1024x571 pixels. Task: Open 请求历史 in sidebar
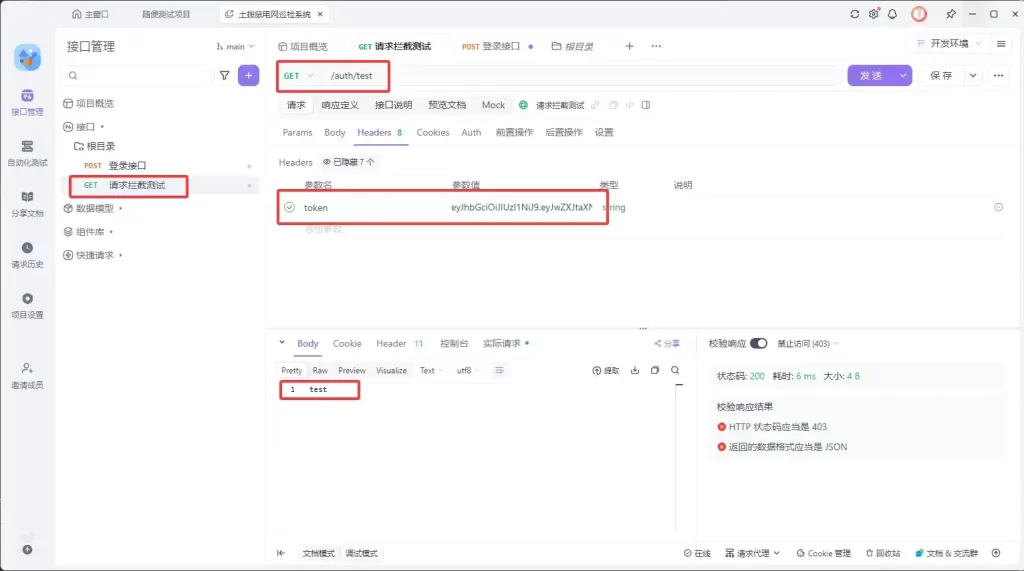(x=27, y=254)
